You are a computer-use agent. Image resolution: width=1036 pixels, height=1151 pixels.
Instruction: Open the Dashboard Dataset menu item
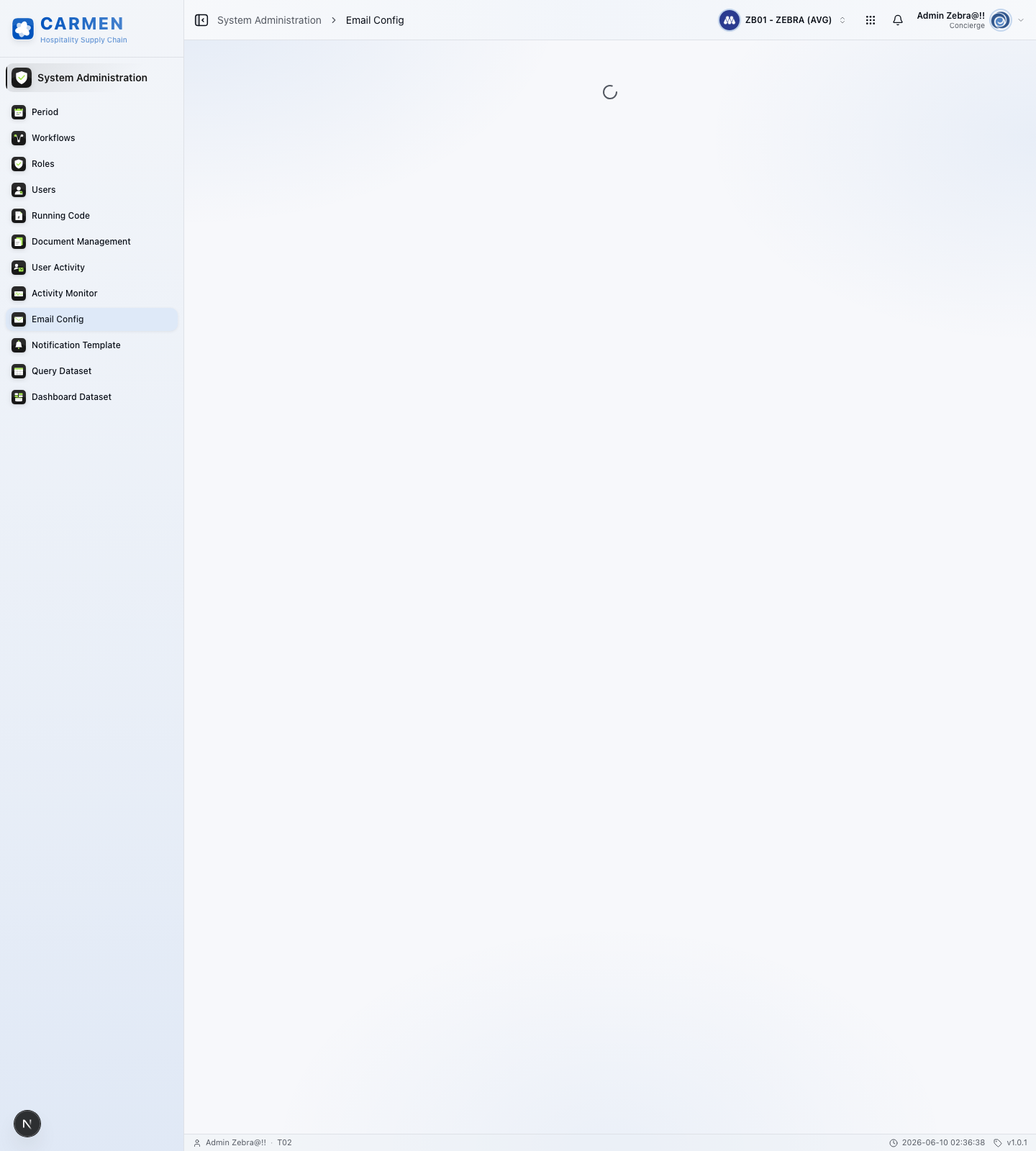tap(91, 397)
